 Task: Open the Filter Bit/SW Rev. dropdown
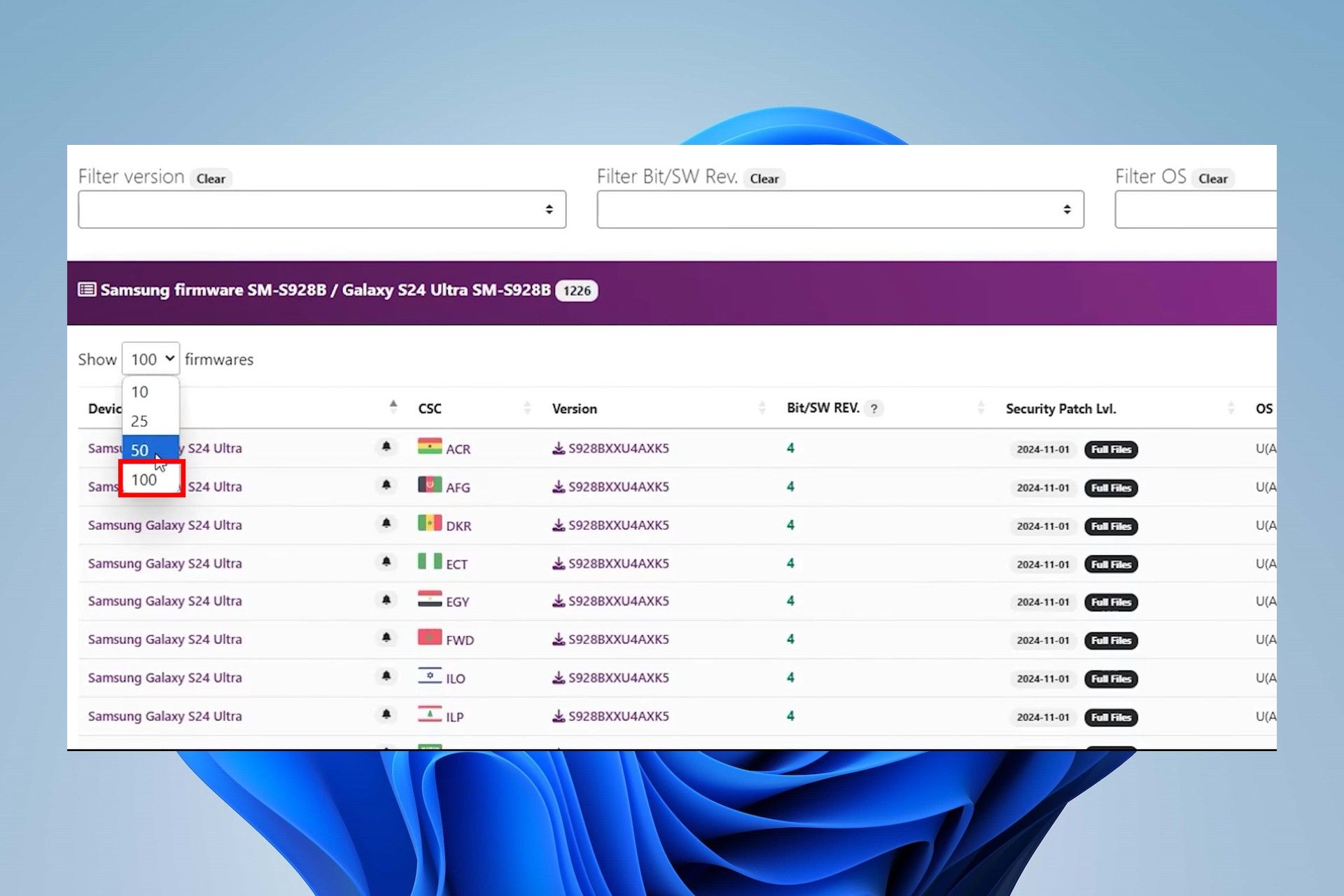click(840, 209)
